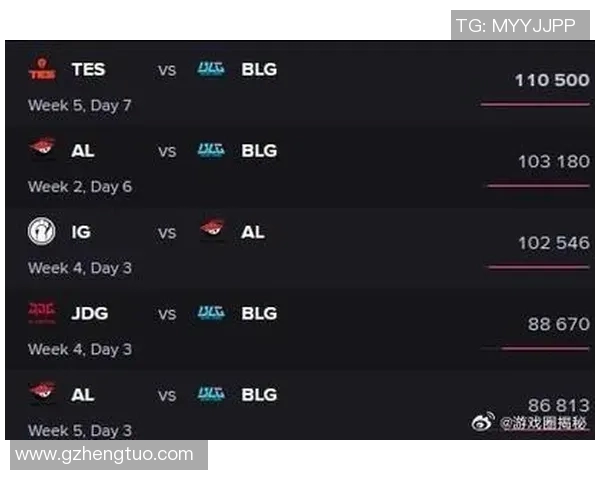Click the viewer bar under 102 546
This screenshot has height=480, width=600.
click(538, 267)
